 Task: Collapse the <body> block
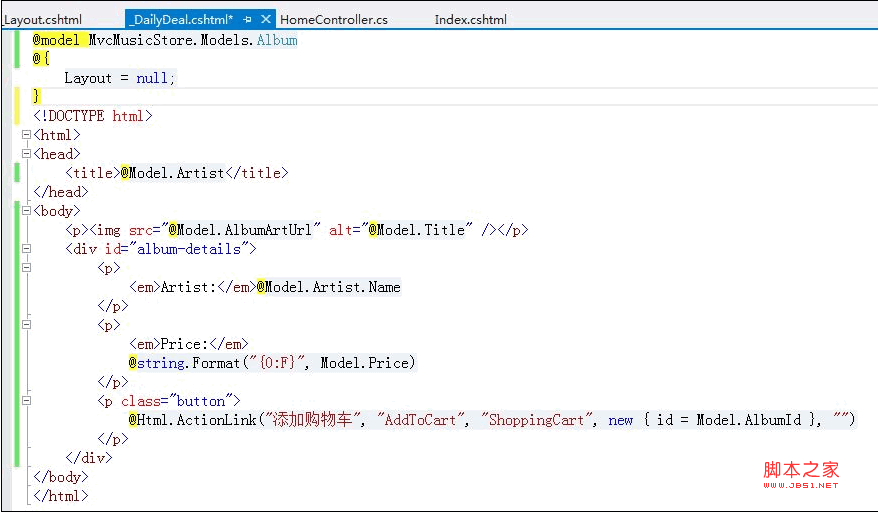pos(27,211)
